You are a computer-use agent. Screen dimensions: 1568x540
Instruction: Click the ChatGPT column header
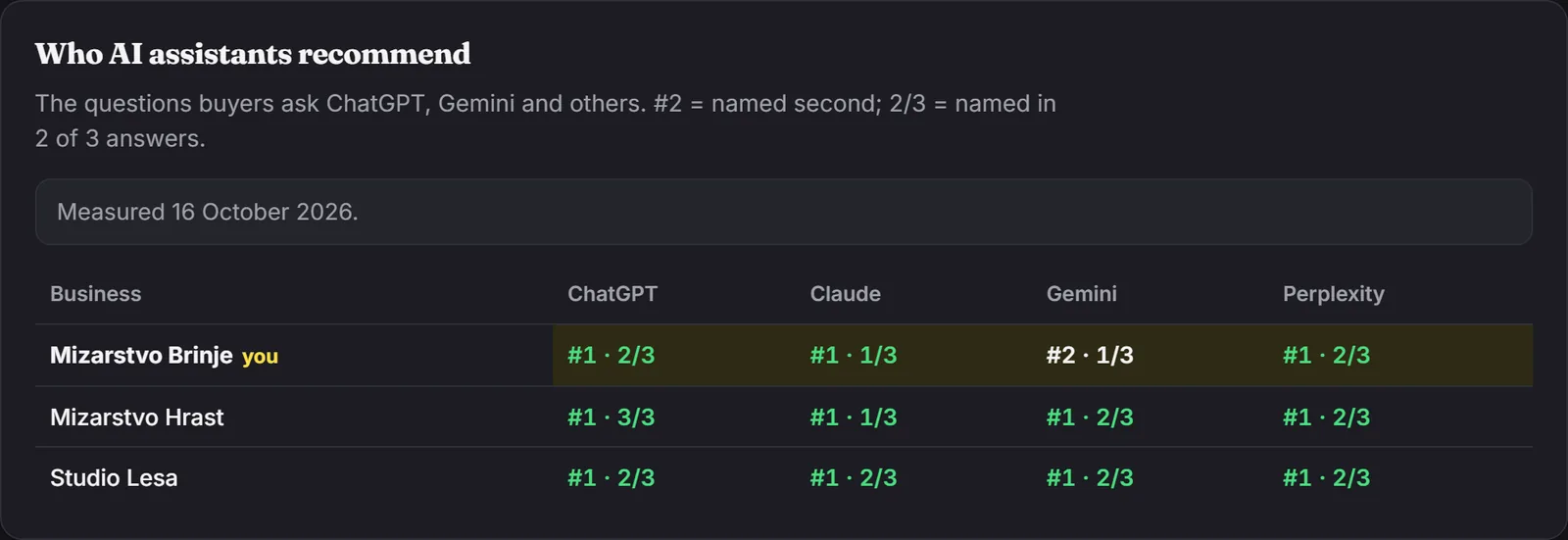pyautogui.click(x=612, y=294)
